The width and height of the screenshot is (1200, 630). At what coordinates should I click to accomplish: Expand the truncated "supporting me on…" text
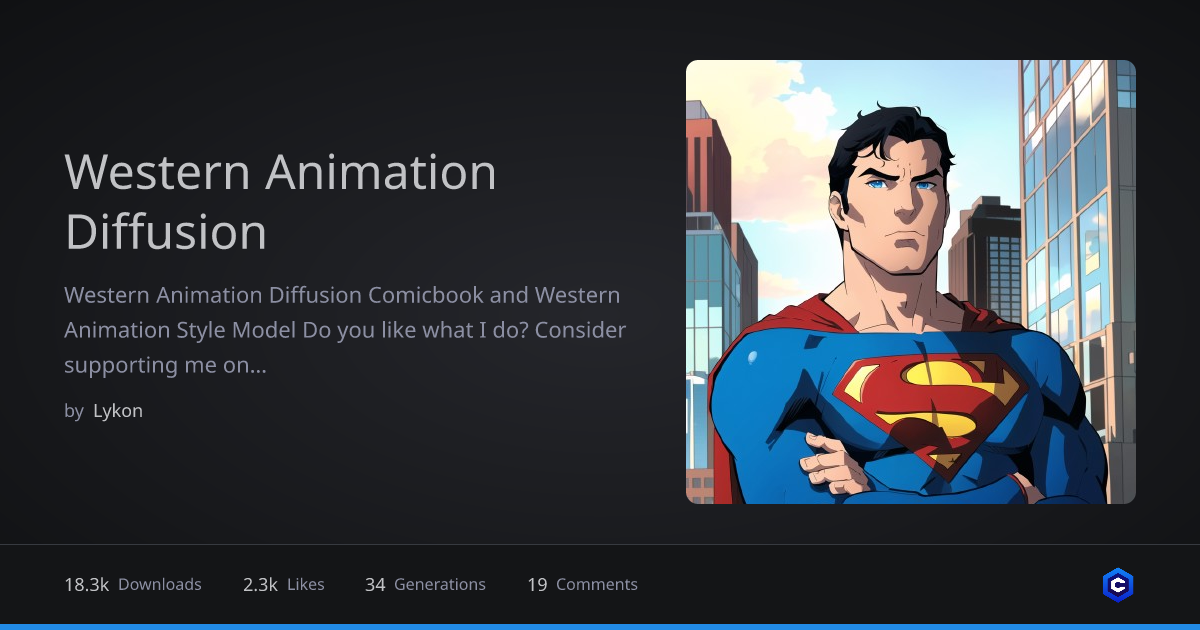[x=165, y=366]
